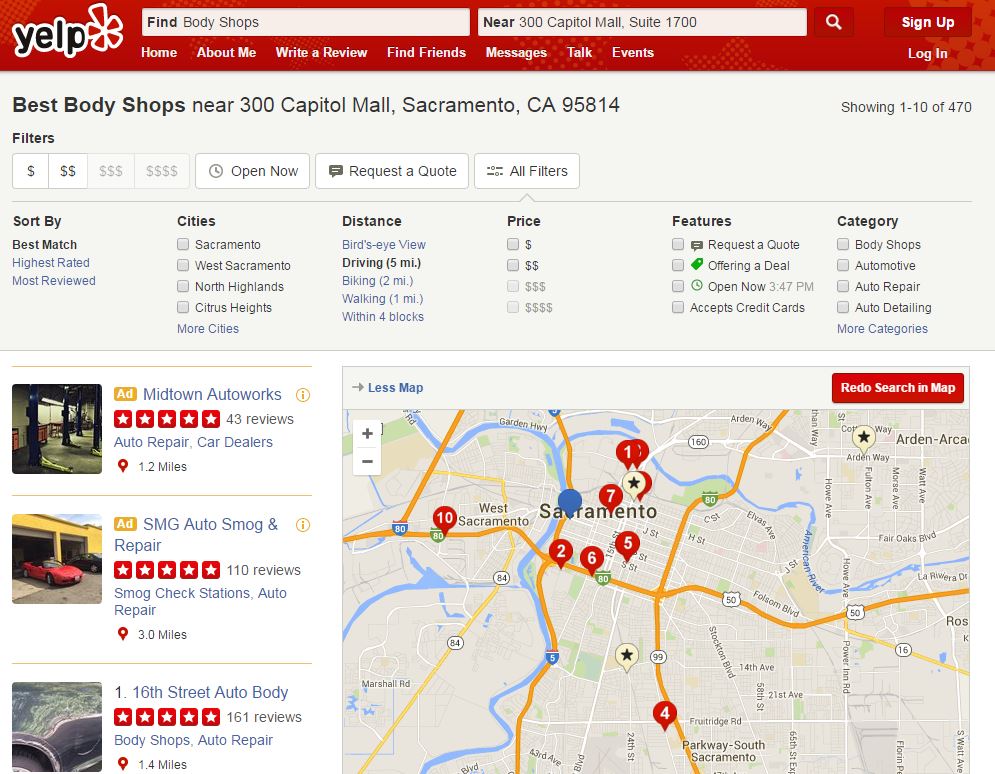Image resolution: width=995 pixels, height=774 pixels.
Task: Select Within 4 blocks distance
Action: point(383,317)
